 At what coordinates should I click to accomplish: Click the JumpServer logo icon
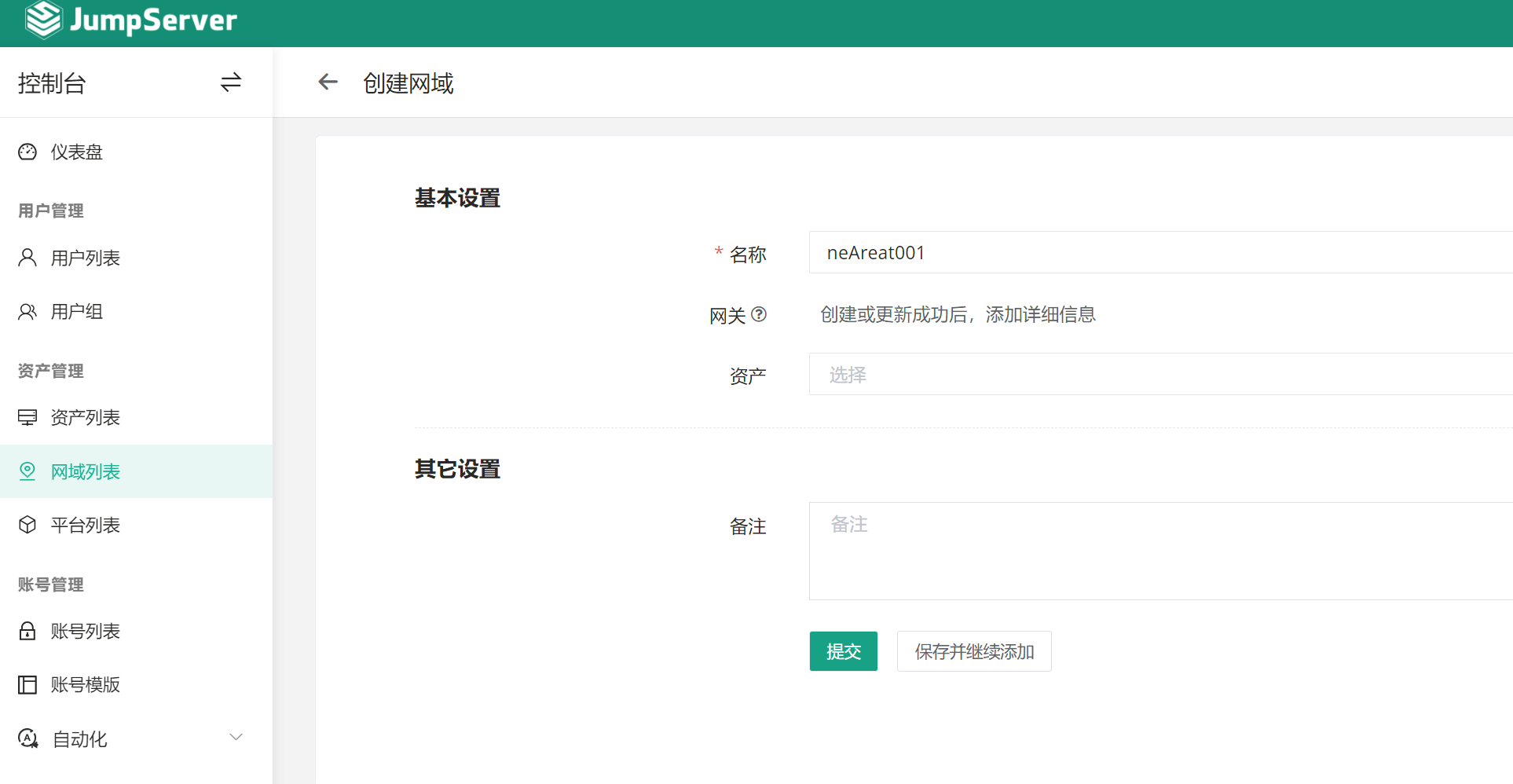pos(43,19)
